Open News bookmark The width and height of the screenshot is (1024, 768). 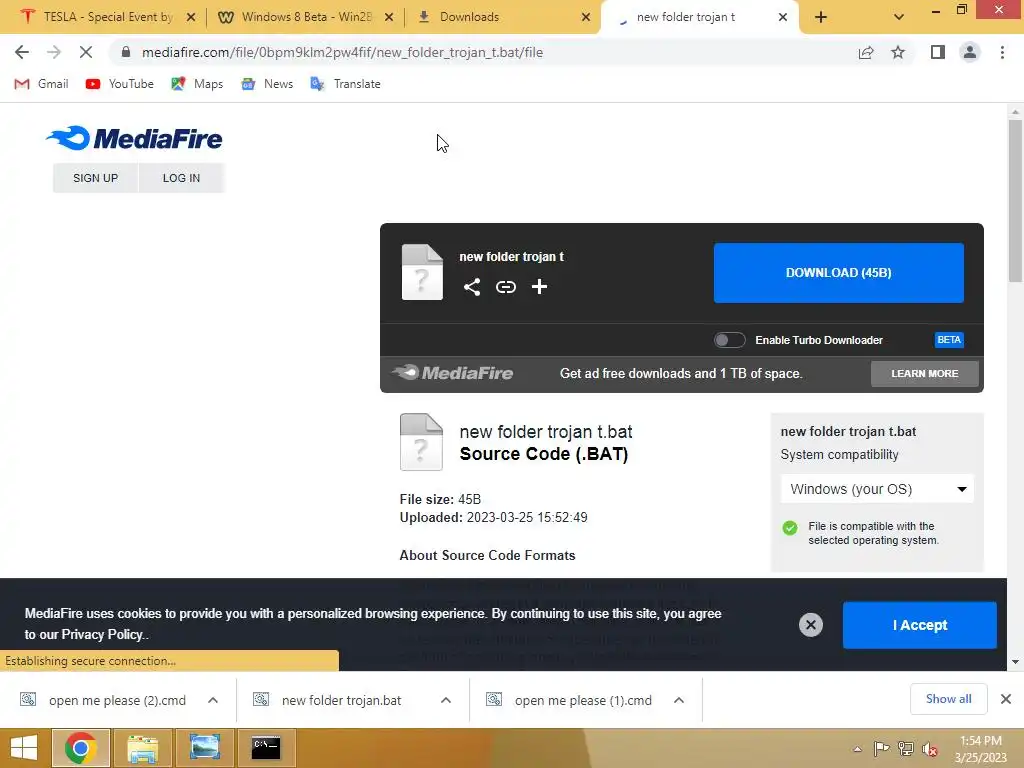tap(267, 84)
